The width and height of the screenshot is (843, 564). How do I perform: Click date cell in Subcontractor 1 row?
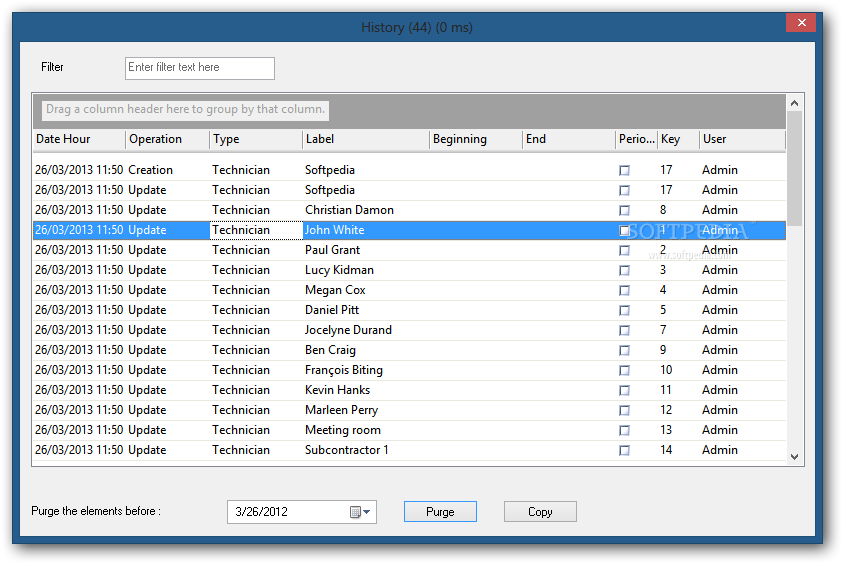79,450
